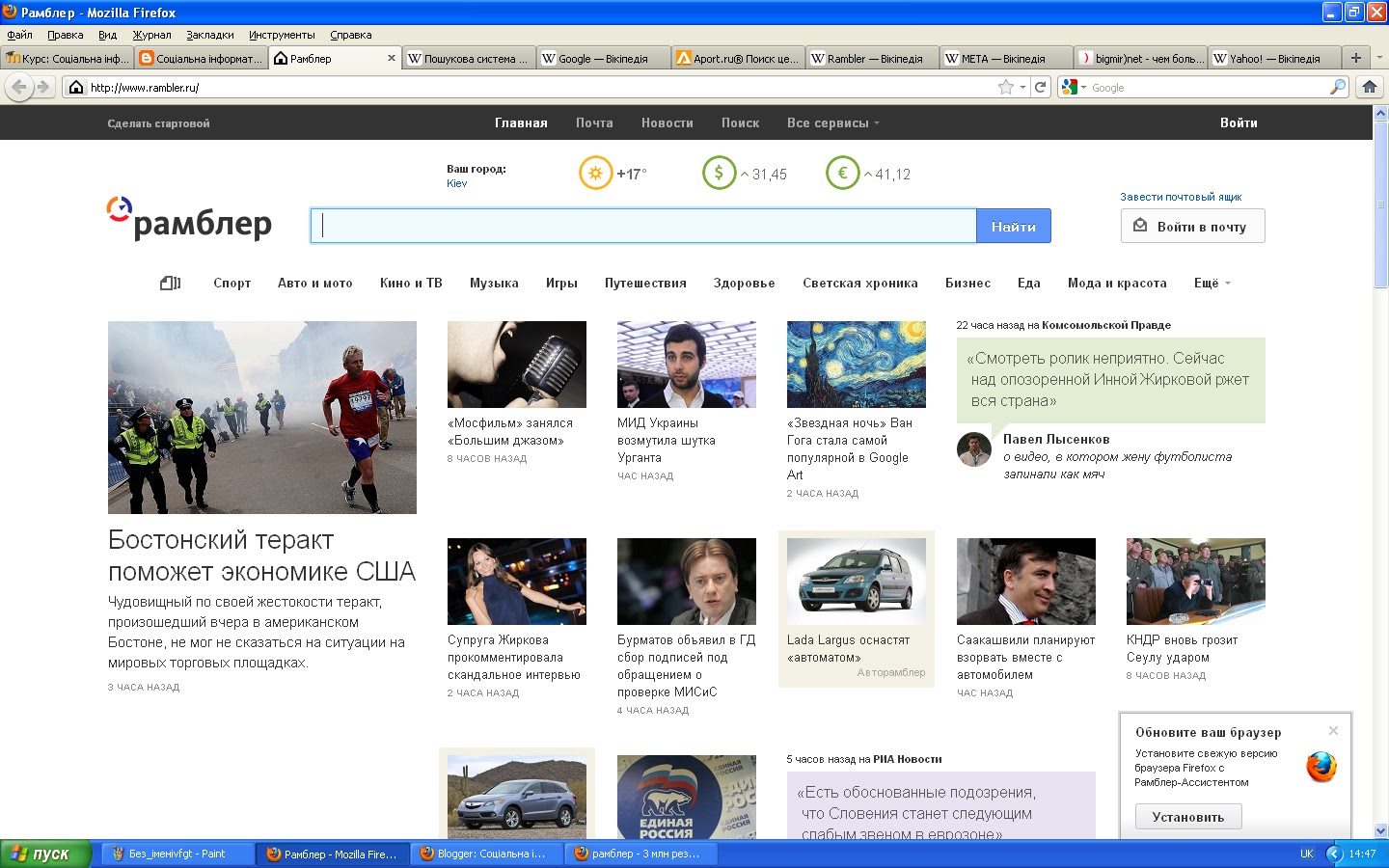This screenshot has width=1389, height=868.
Task: Open the Lada Largus car thumbnail
Action: (857, 582)
